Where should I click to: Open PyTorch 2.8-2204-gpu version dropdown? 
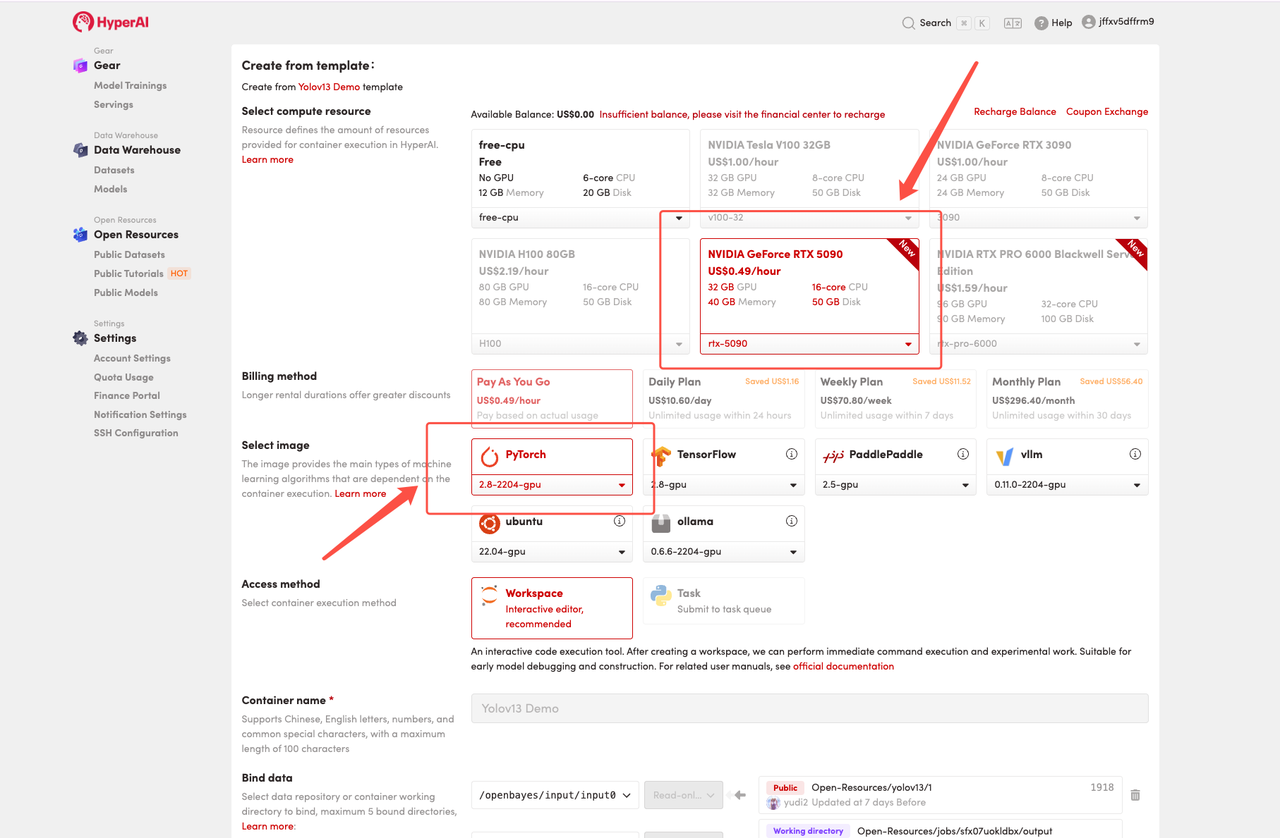pyautogui.click(x=552, y=484)
